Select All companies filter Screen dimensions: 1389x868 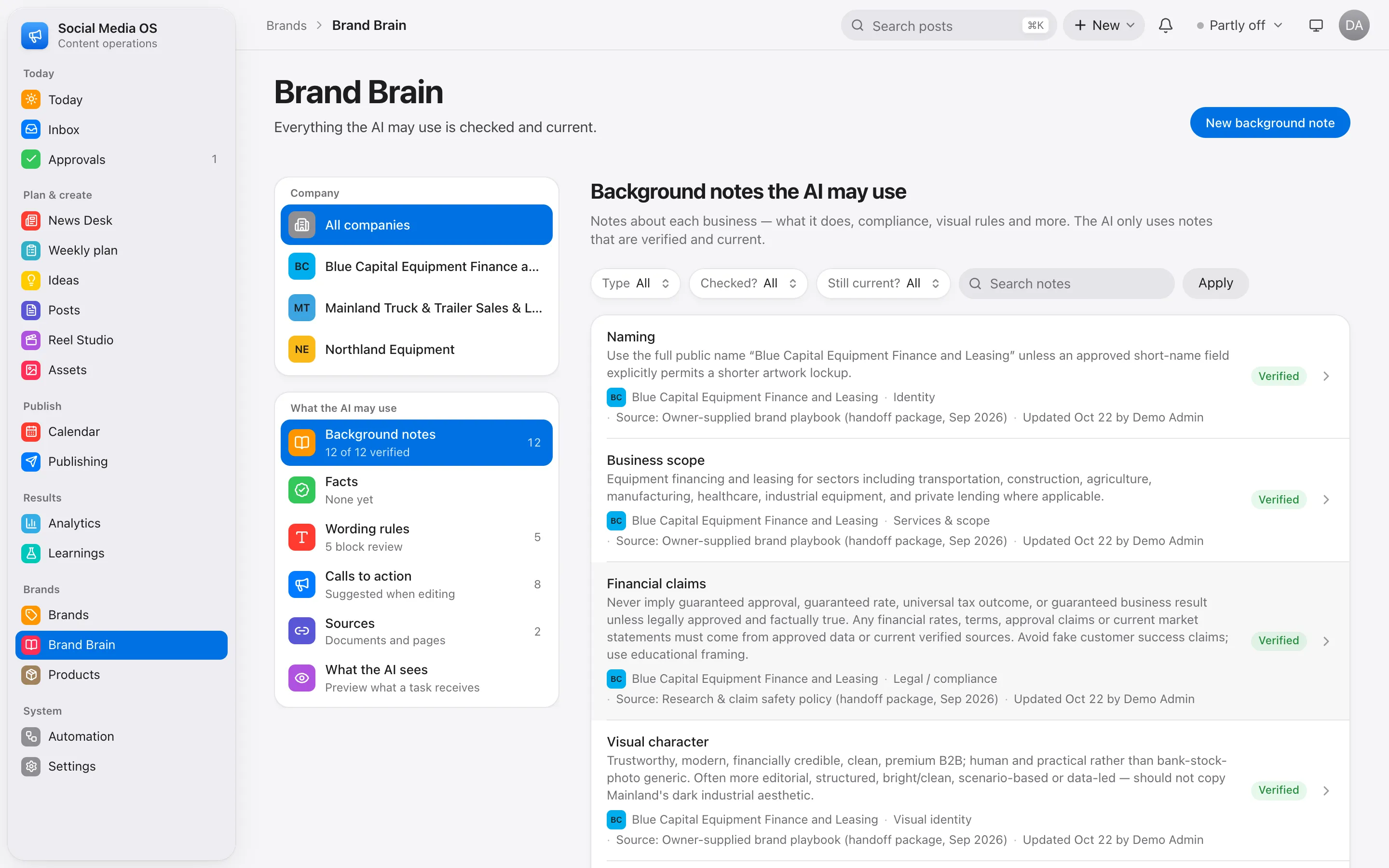(x=416, y=225)
